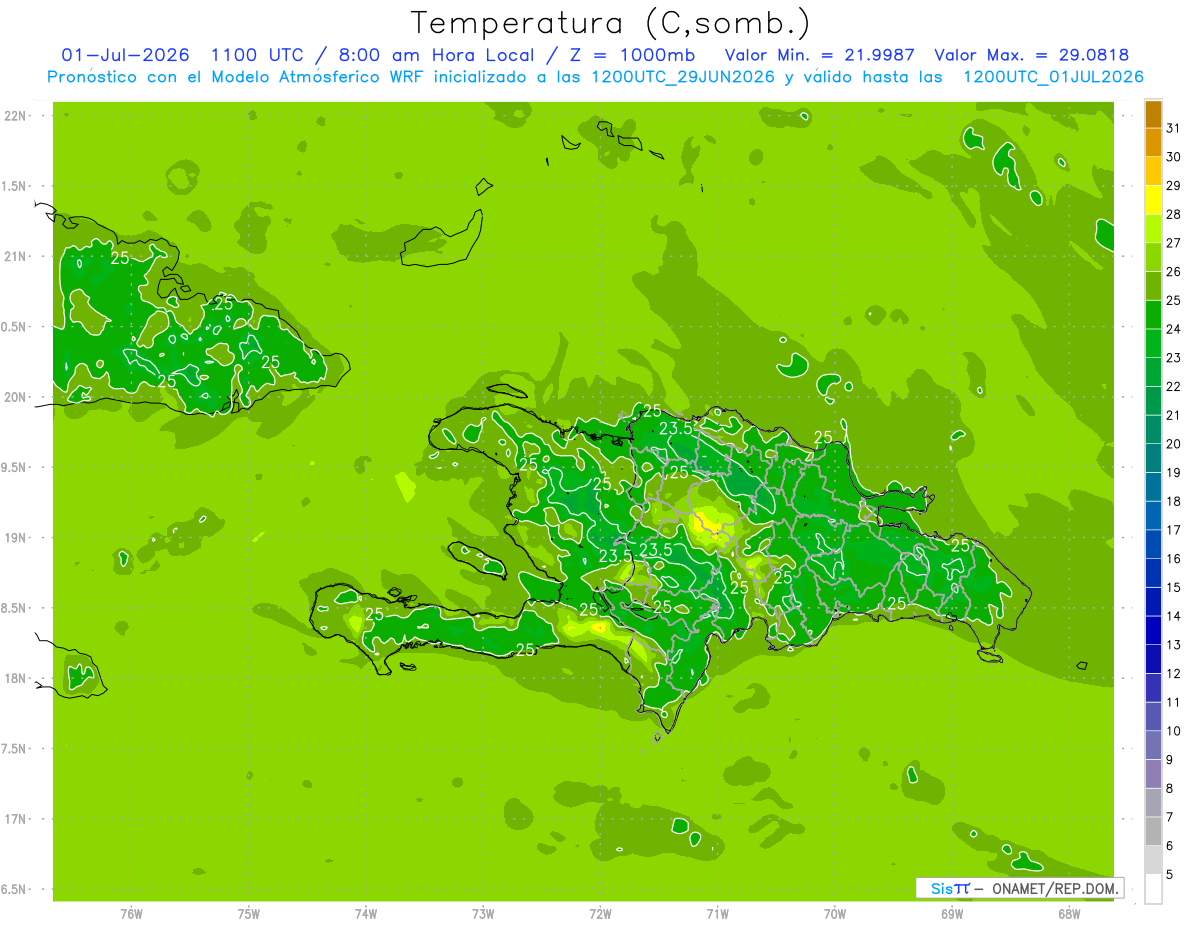
Task: Click the '75W' longitude axis label
Action: tap(249, 913)
